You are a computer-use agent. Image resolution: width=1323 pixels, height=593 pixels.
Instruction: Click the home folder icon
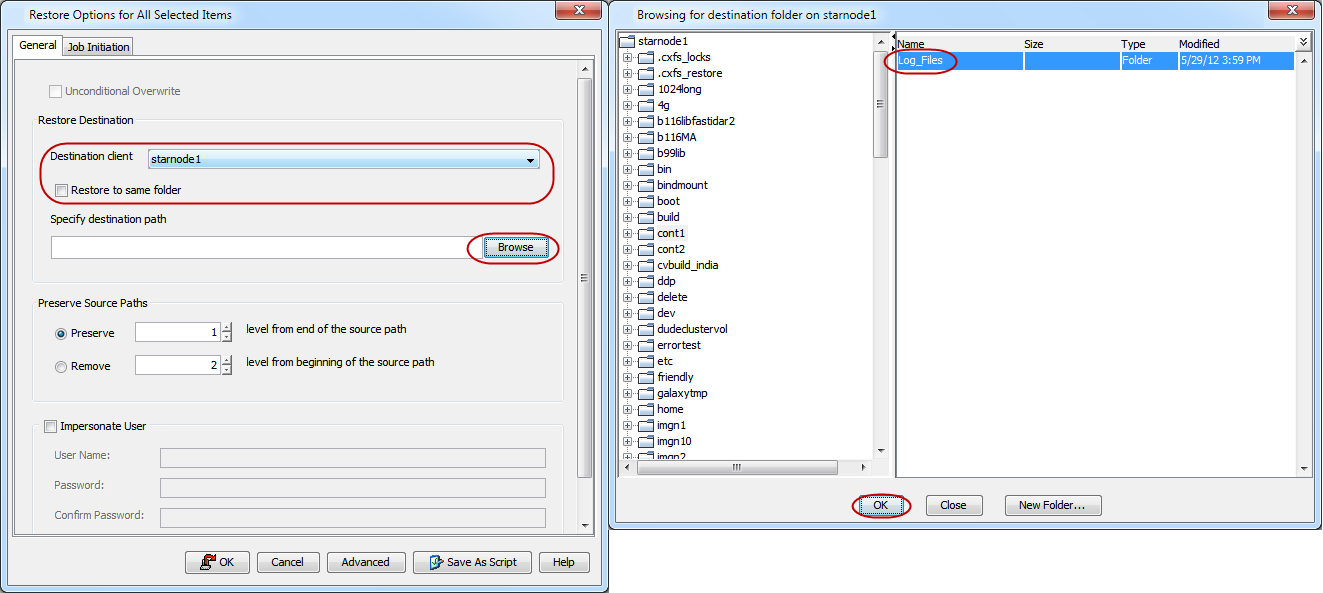[644, 409]
